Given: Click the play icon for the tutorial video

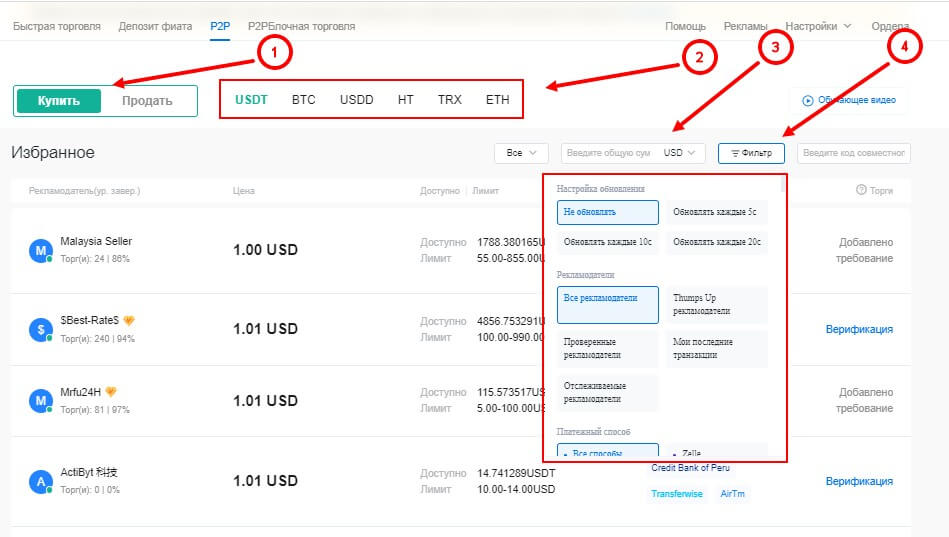Looking at the screenshot, I should click(x=807, y=100).
